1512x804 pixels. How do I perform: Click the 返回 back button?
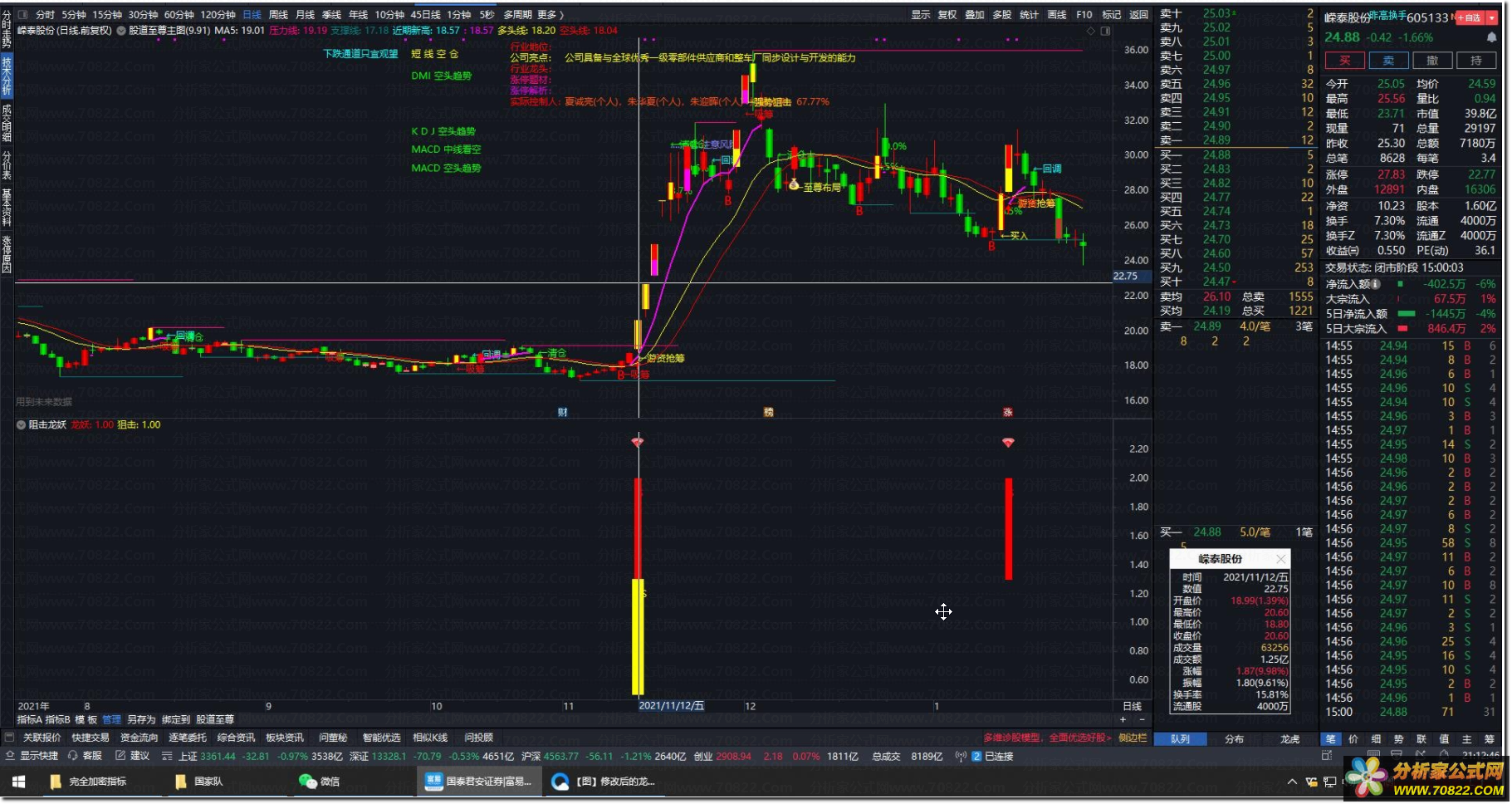1138,15
